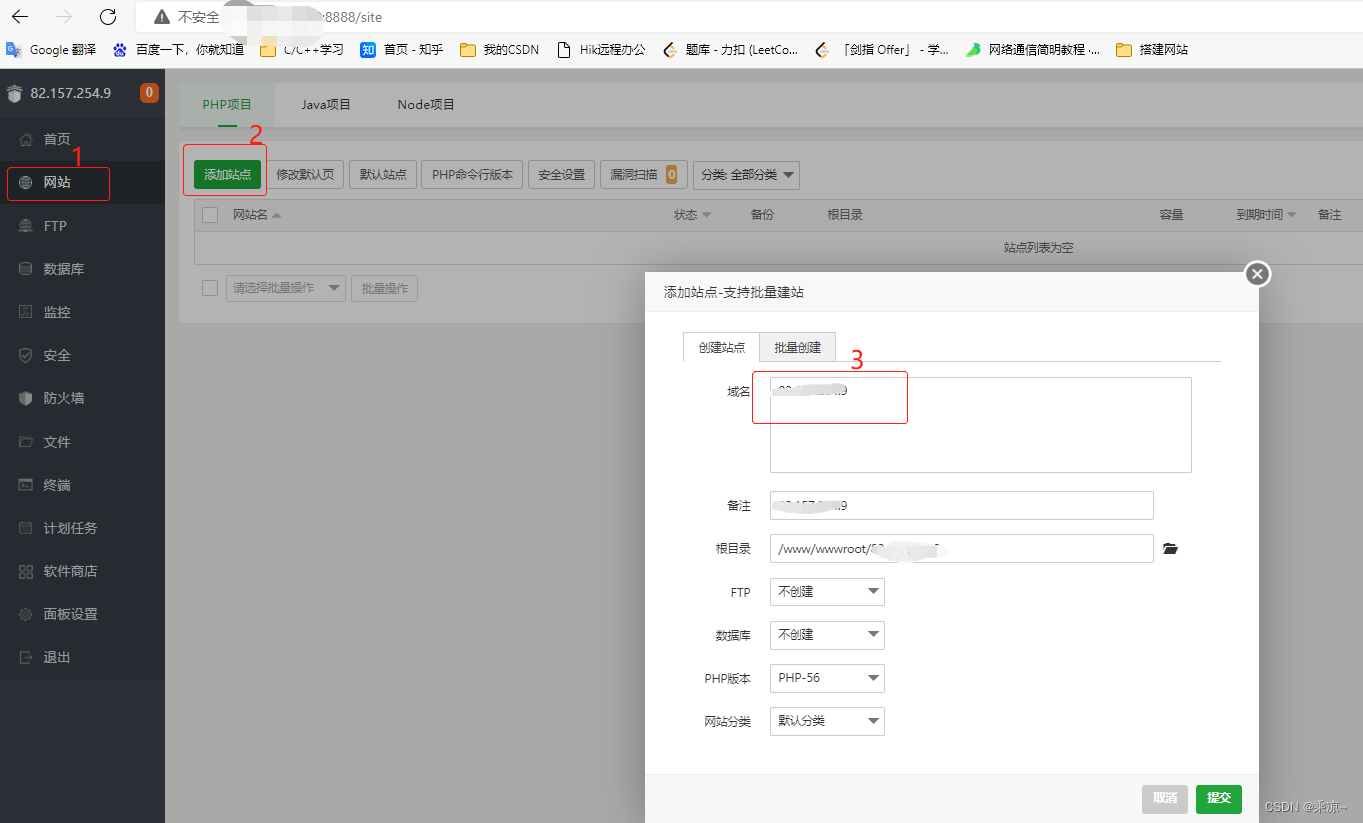Click the folder browse icon next to 根目录
Screen dimensions: 1363x823
point(1171,548)
